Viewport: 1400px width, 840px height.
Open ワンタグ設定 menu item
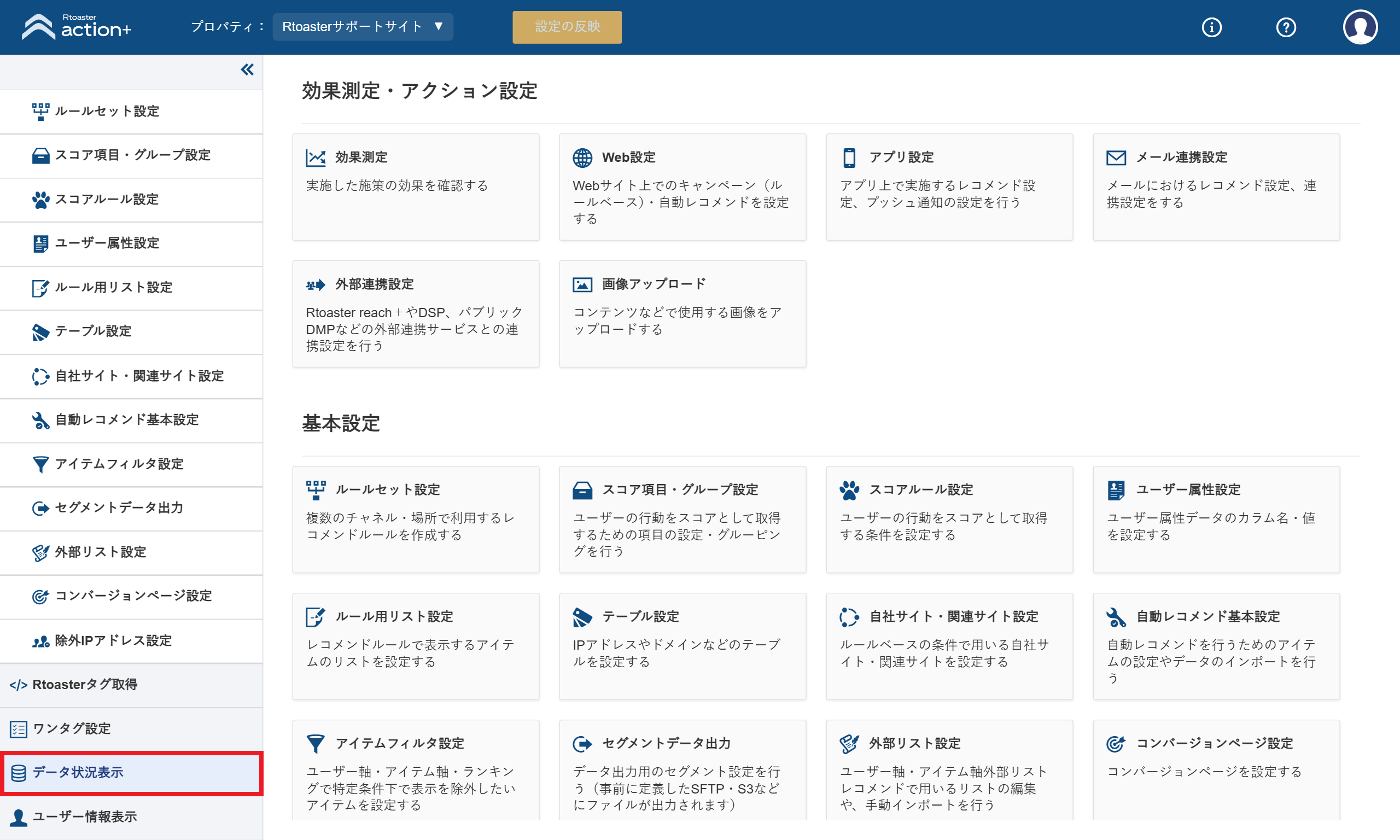[x=131, y=729]
